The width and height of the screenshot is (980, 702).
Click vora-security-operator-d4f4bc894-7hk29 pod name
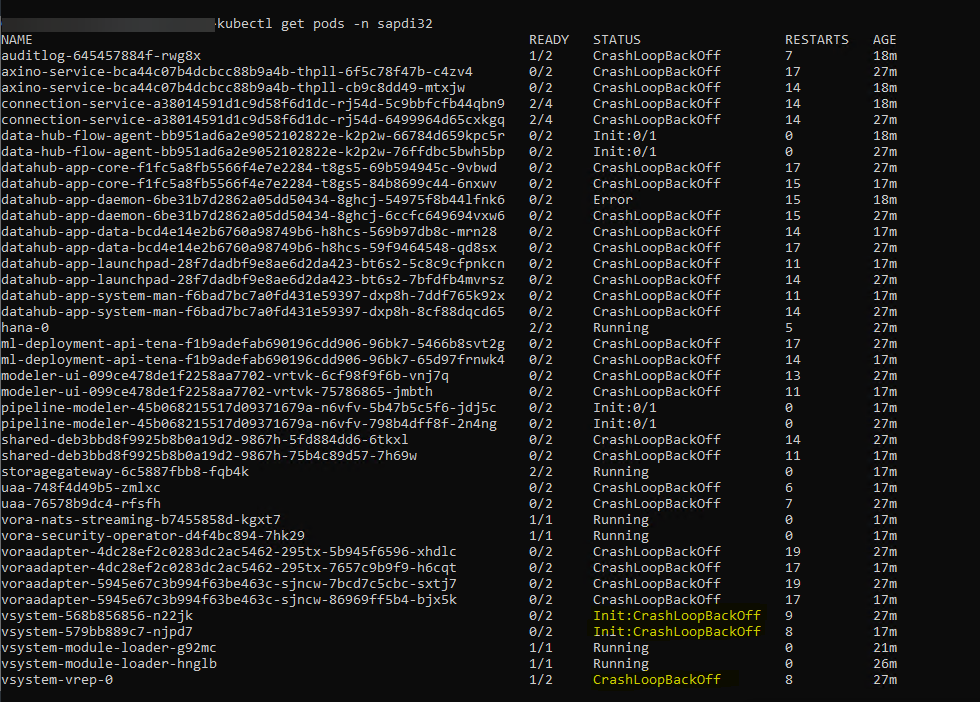point(153,536)
